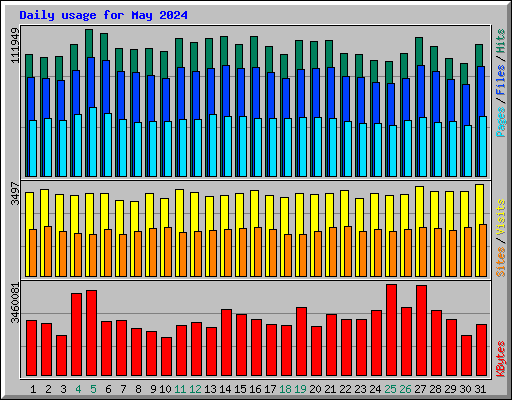The image size is (512, 400).
Task: Click the cyan Pages bar for day 13
Action: coord(213,145)
